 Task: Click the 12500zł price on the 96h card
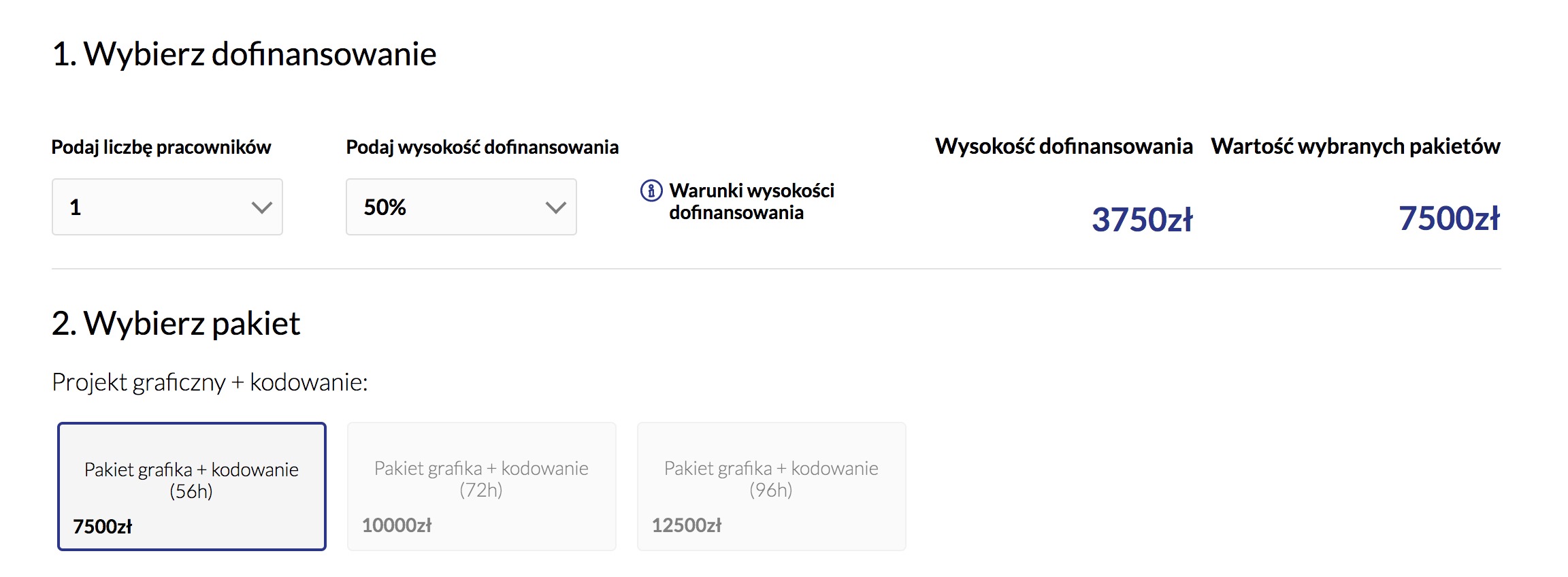point(687,525)
